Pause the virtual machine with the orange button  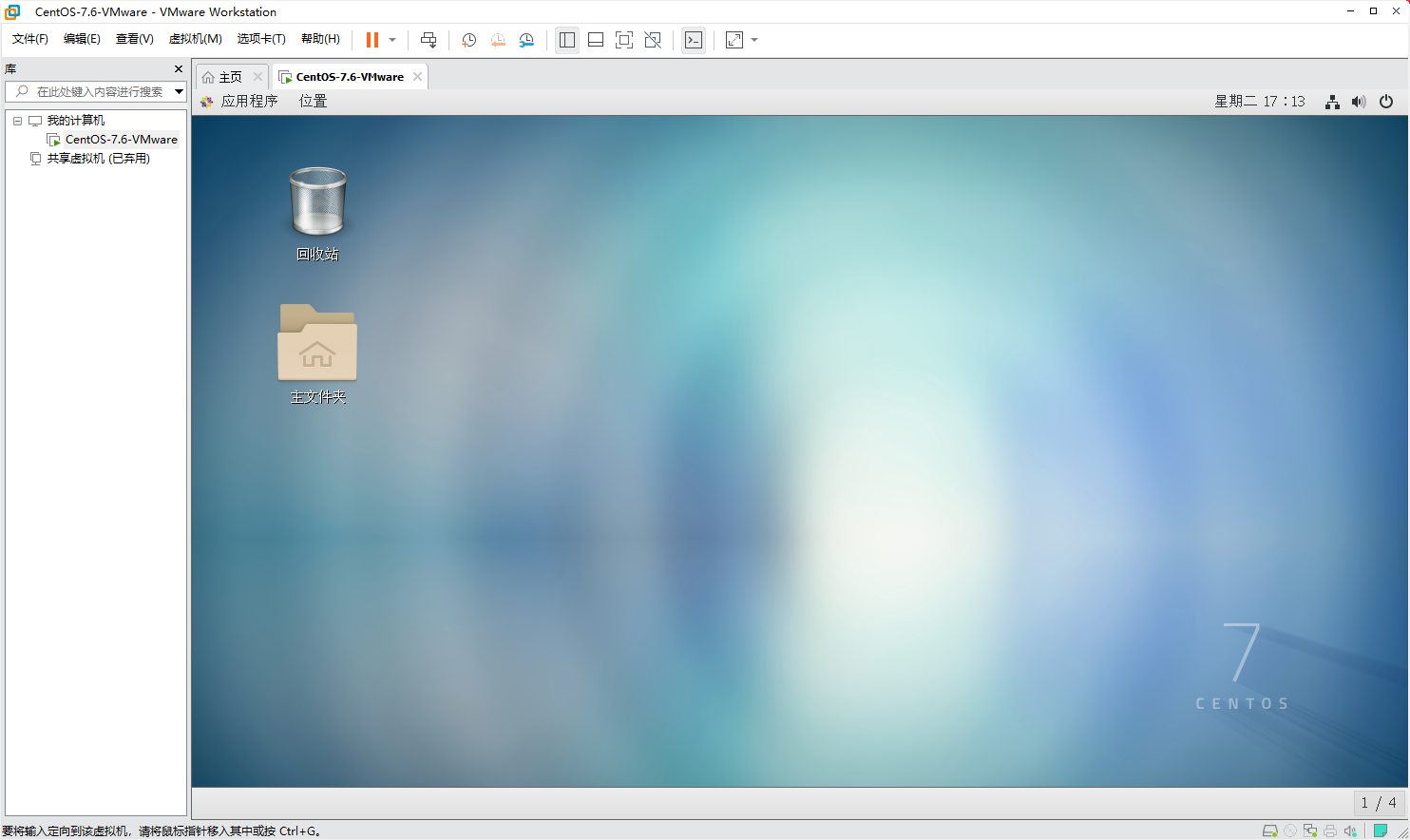click(x=372, y=40)
